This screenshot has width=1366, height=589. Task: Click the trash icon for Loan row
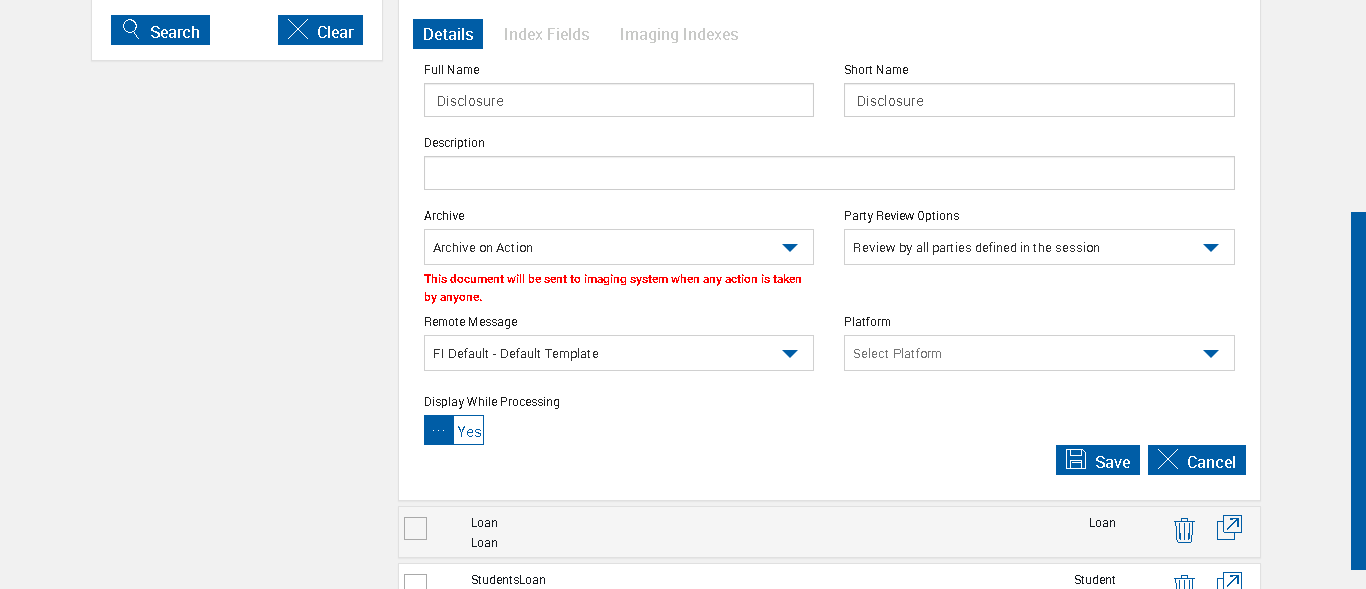1184,530
